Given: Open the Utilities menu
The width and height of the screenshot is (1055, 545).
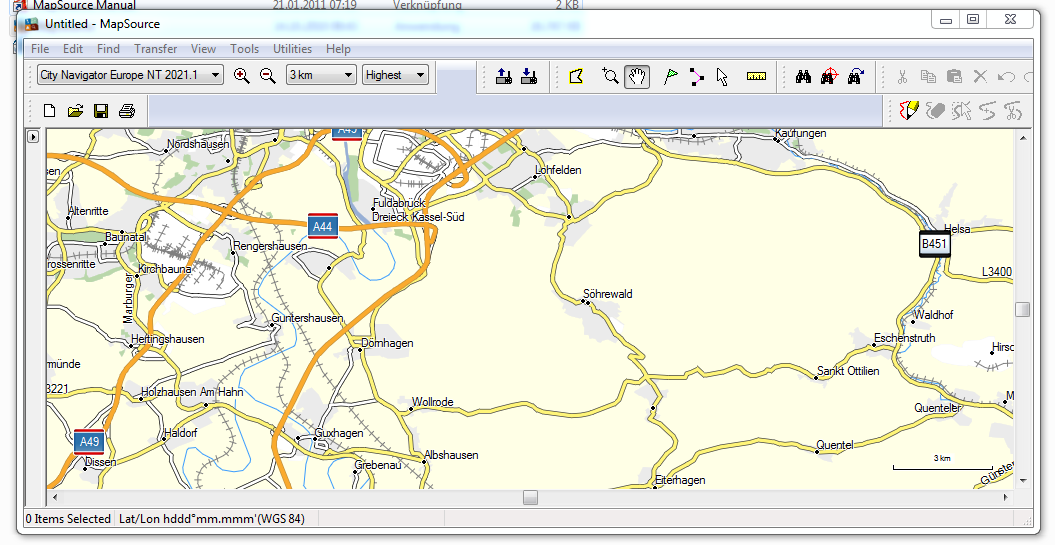Looking at the screenshot, I should click(x=292, y=49).
